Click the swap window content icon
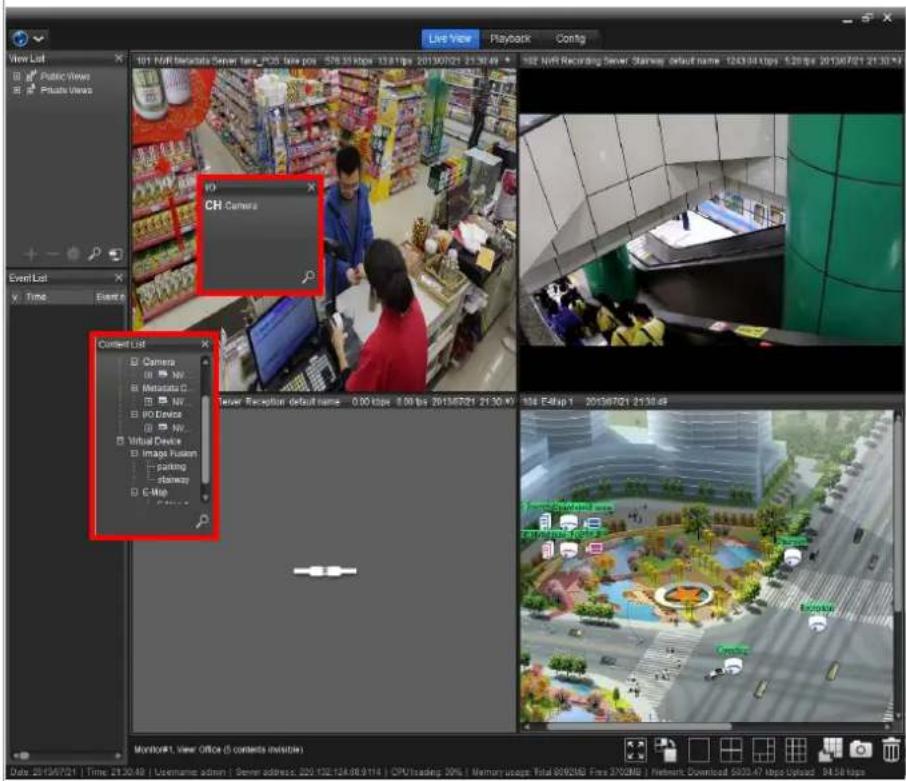 coord(666,750)
